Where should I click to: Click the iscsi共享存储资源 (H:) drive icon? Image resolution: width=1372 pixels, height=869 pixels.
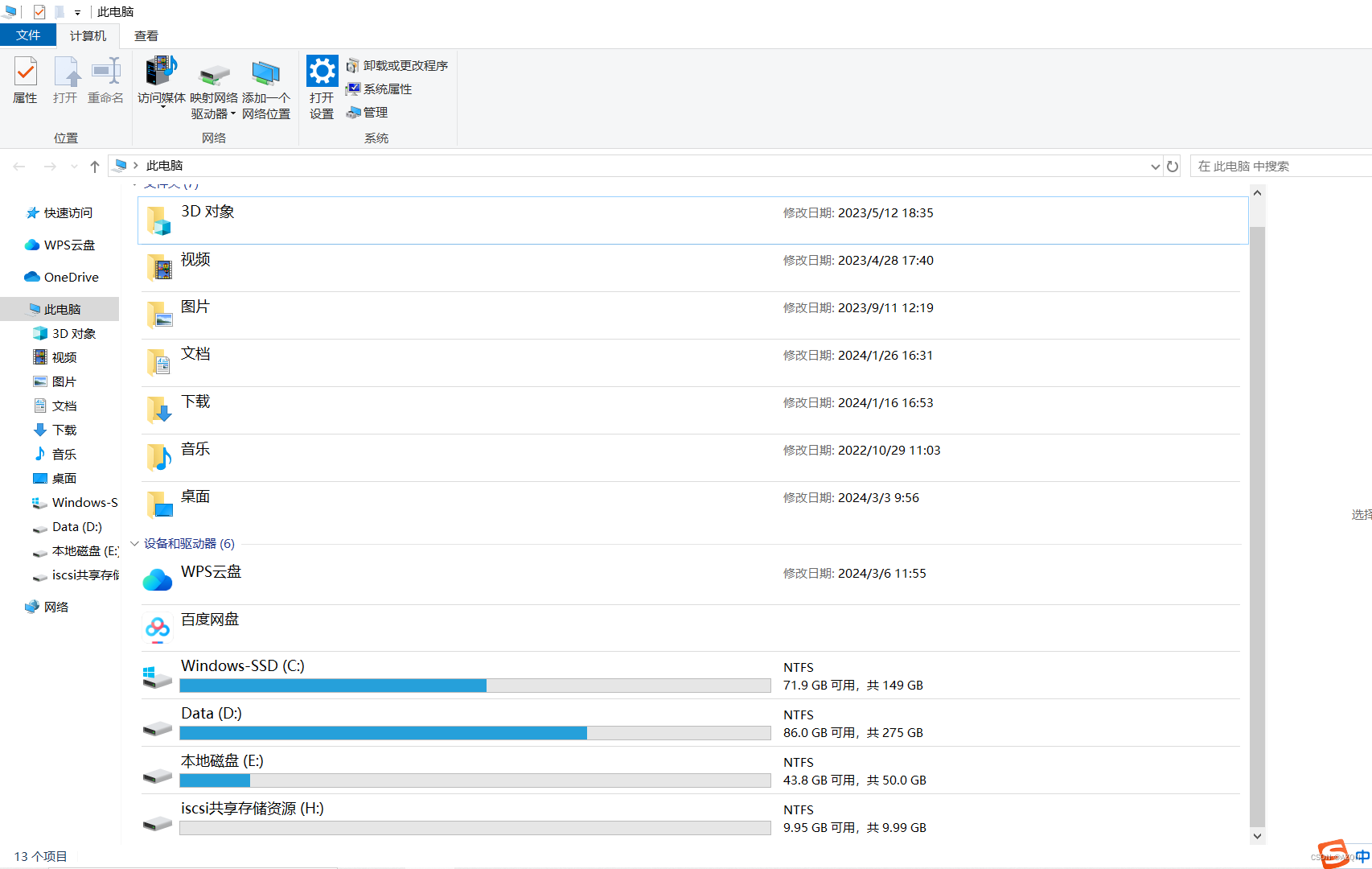tap(157, 823)
